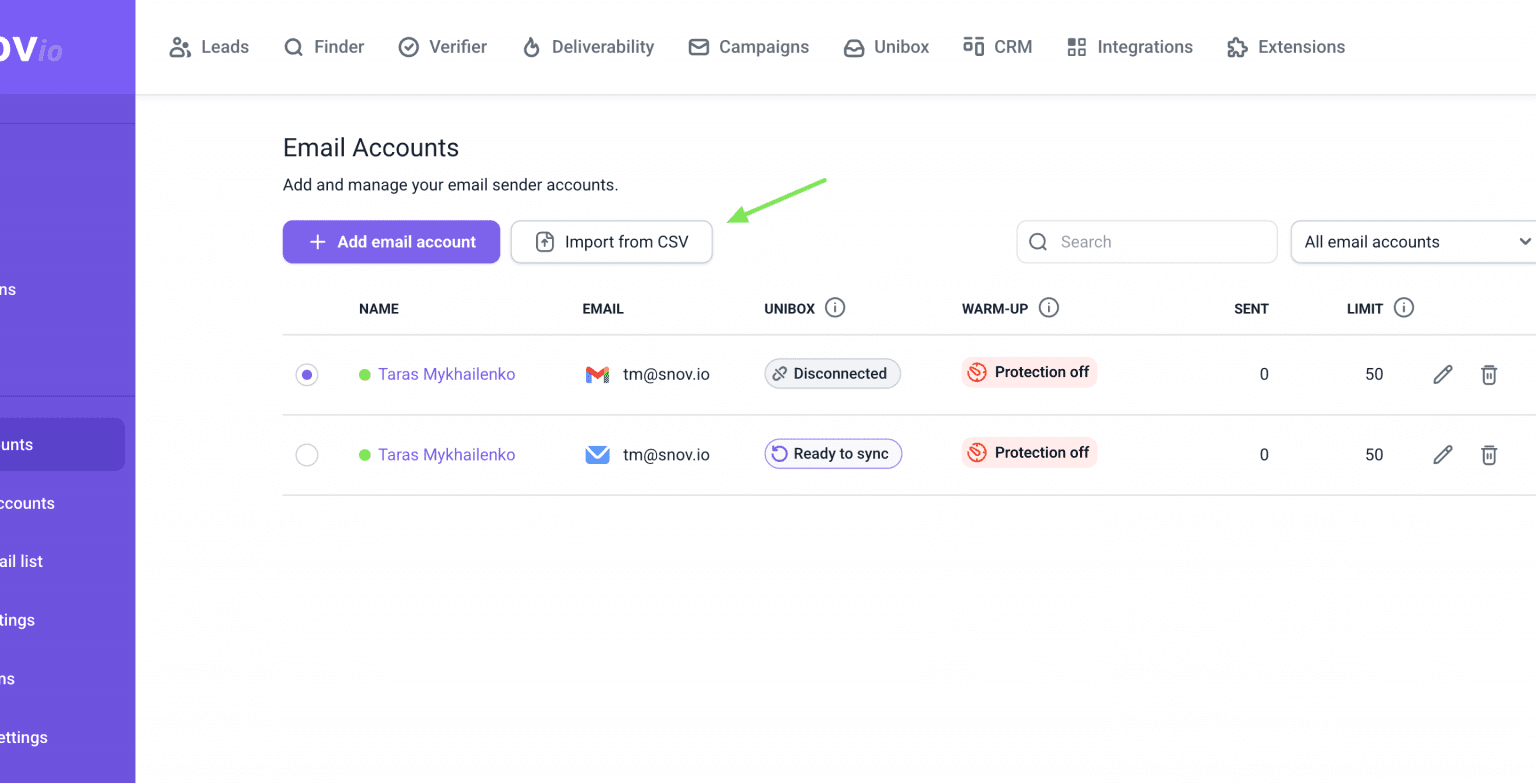Click Protection off badge in second row

tap(1029, 453)
